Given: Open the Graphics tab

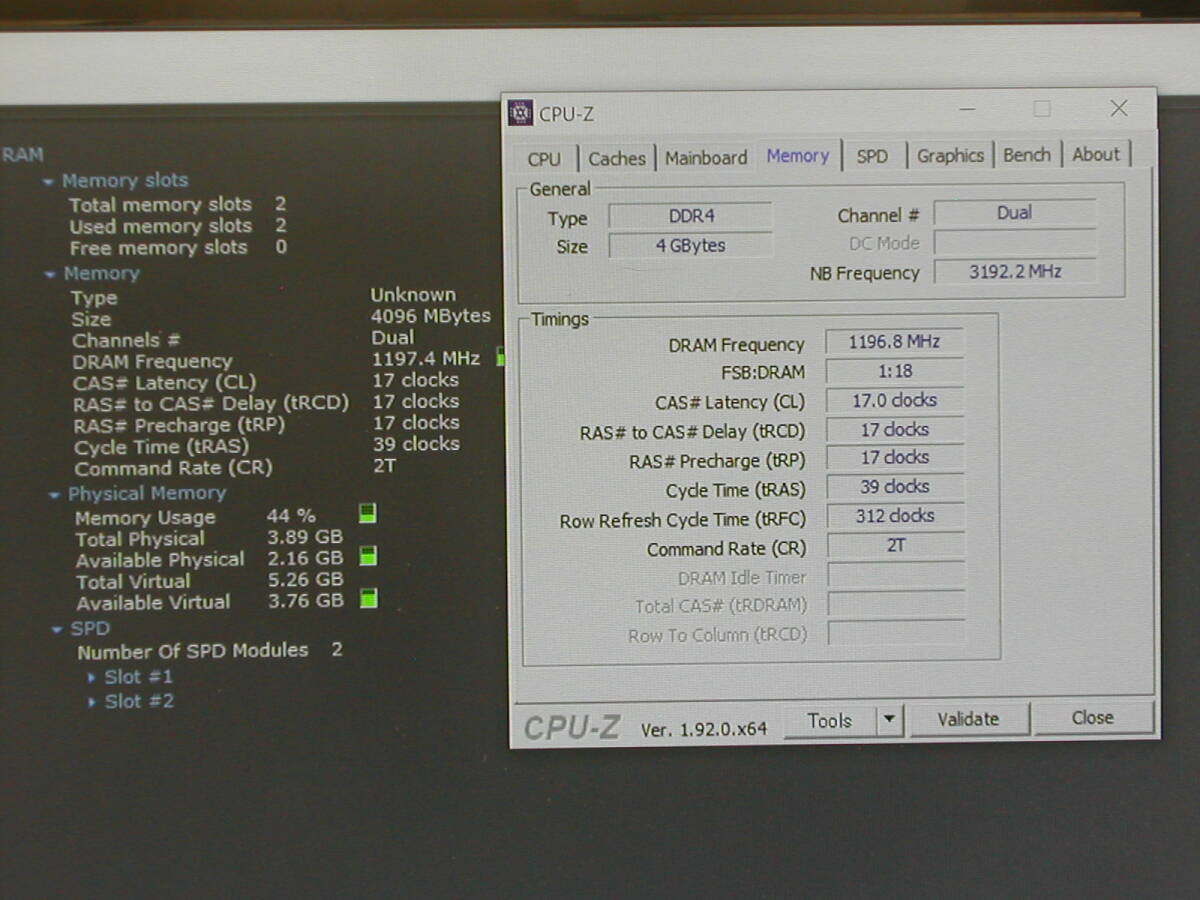Looking at the screenshot, I should pyautogui.click(x=950, y=155).
